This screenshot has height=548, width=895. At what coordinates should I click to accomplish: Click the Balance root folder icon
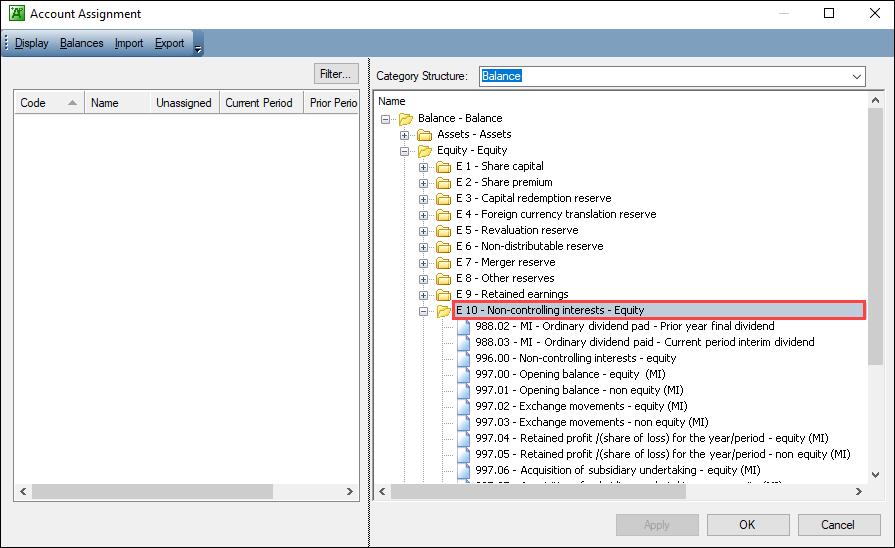[x=405, y=118]
